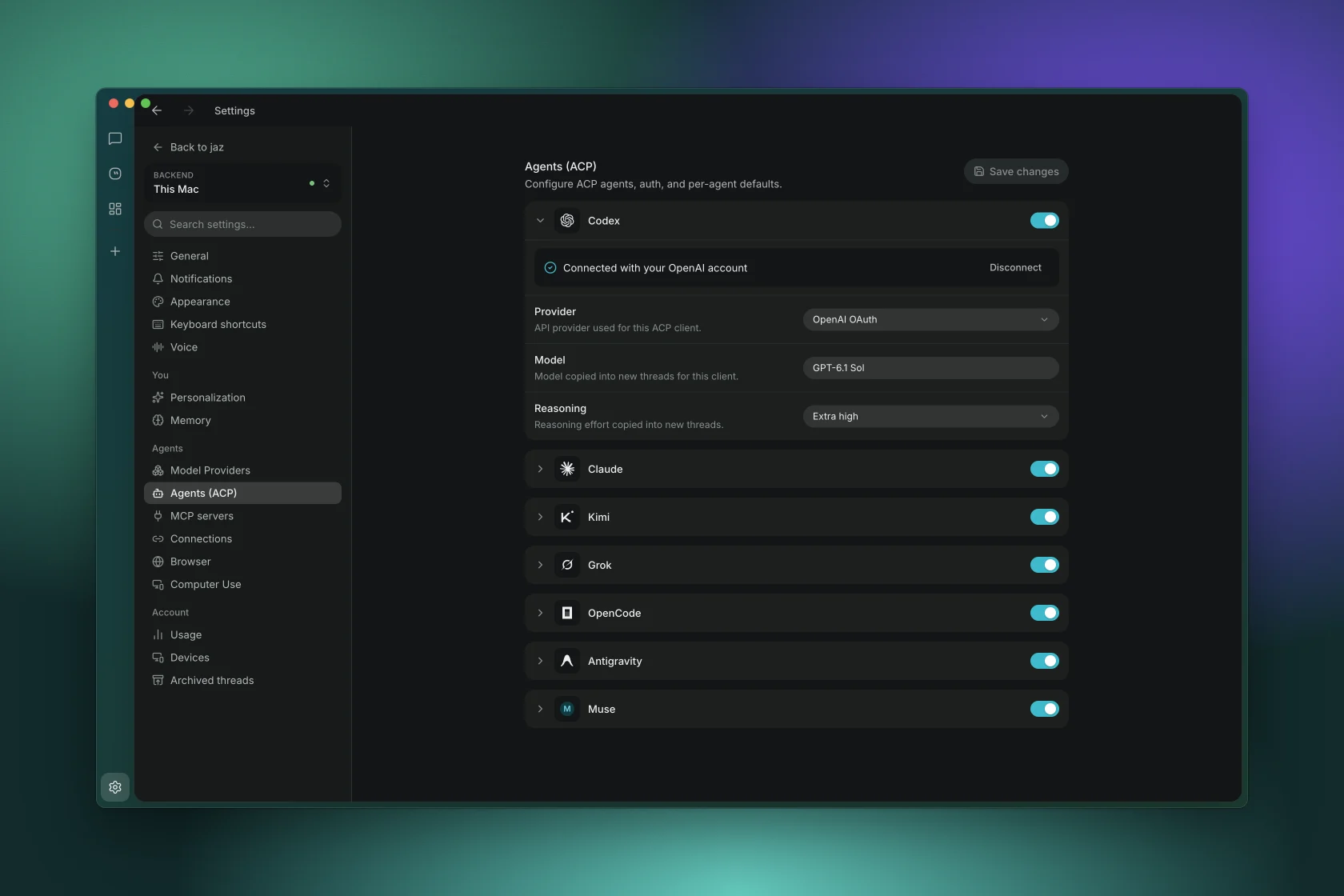The image size is (1344, 896).
Task: Click the Grok agent logo icon
Action: tap(567, 565)
